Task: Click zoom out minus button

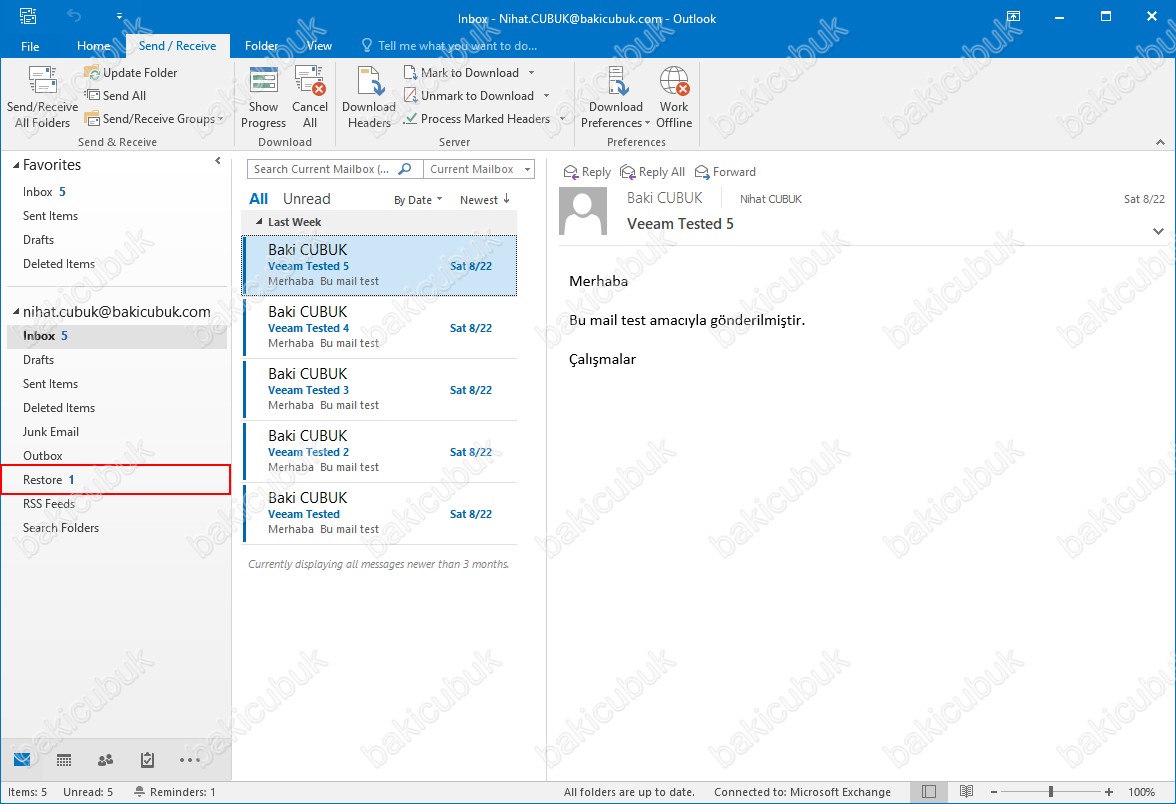Action: [994, 792]
